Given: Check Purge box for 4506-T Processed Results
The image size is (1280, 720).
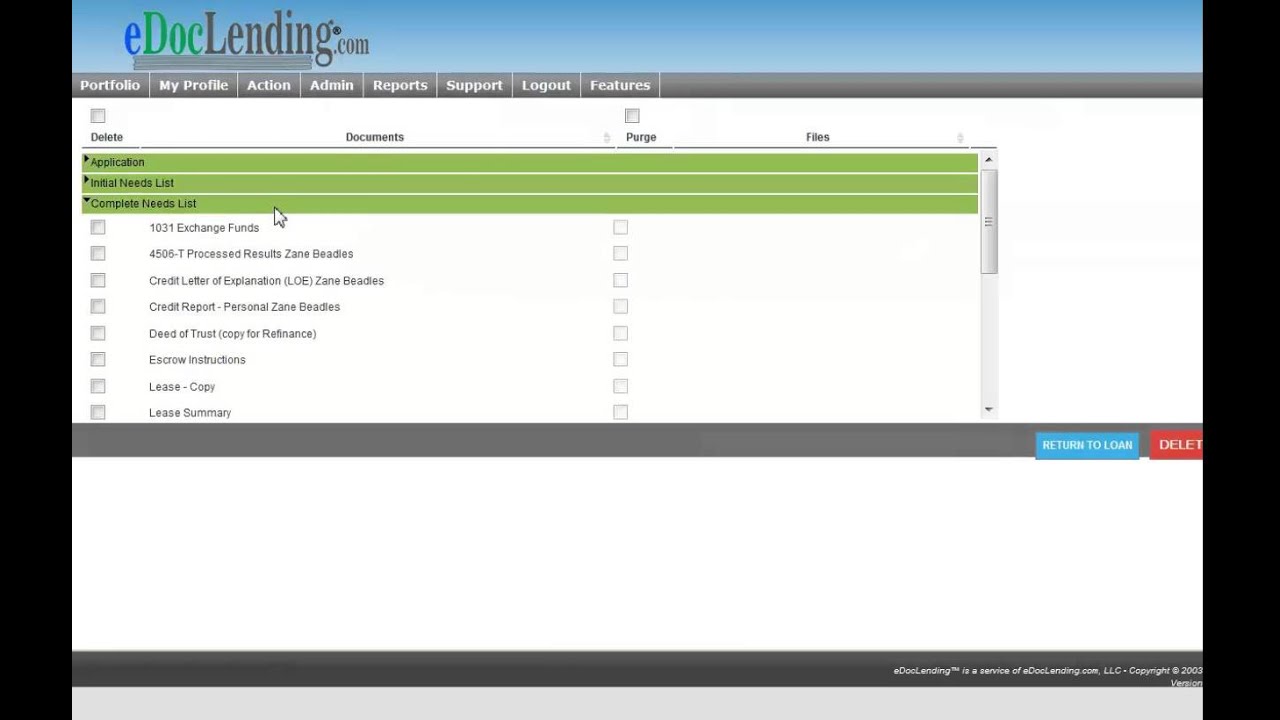Looking at the screenshot, I should point(621,254).
